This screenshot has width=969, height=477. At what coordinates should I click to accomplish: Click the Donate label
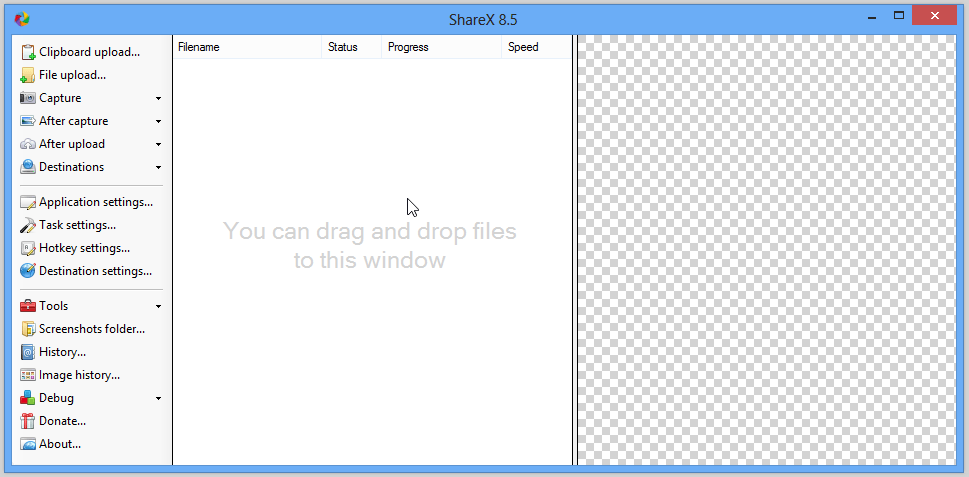point(62,421)
